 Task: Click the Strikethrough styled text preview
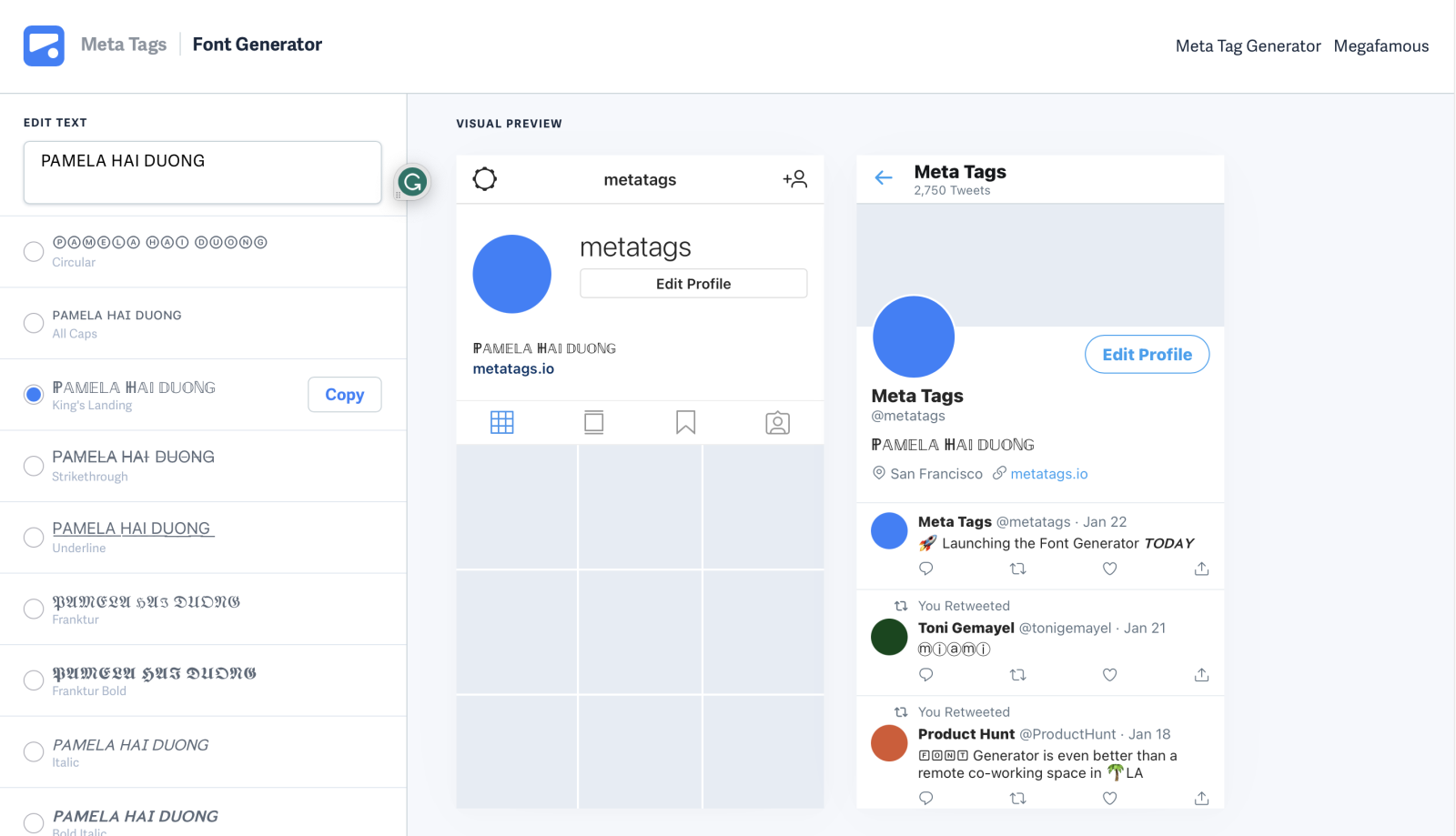(x=134, y=457)
